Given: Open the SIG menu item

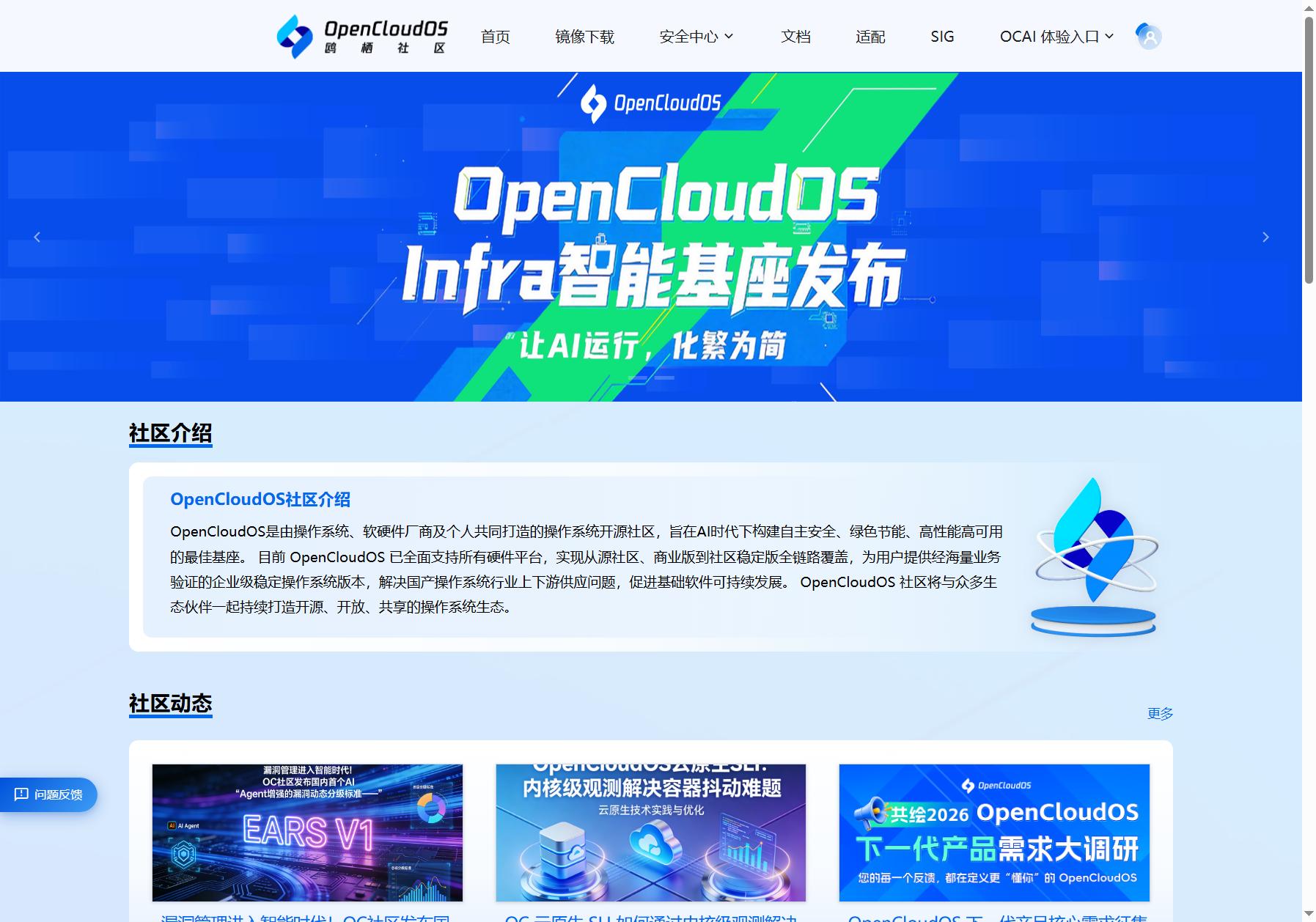Looking at the screenshot, I should pyautogui.click(x=942, y=37).
